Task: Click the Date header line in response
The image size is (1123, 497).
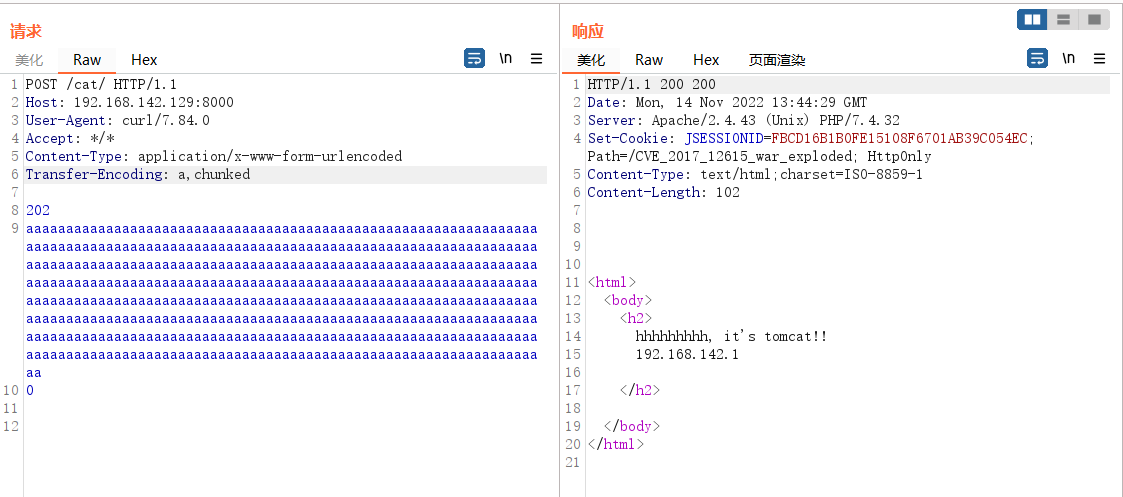Action: coord(728,102)
